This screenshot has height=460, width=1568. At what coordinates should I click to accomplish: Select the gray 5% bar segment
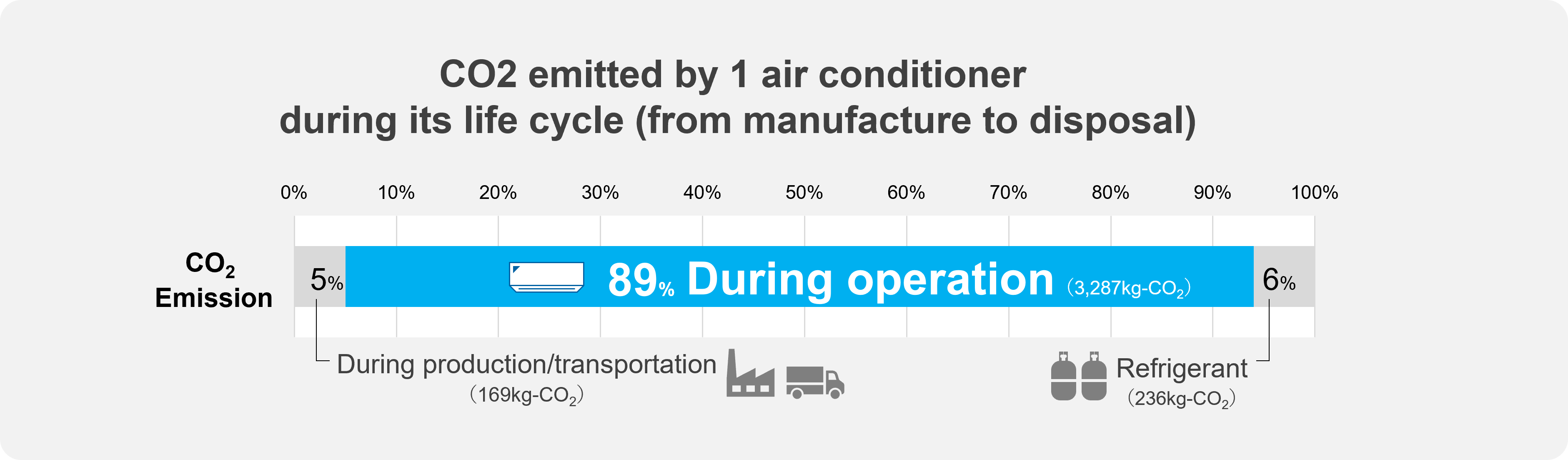pos(320,277)
